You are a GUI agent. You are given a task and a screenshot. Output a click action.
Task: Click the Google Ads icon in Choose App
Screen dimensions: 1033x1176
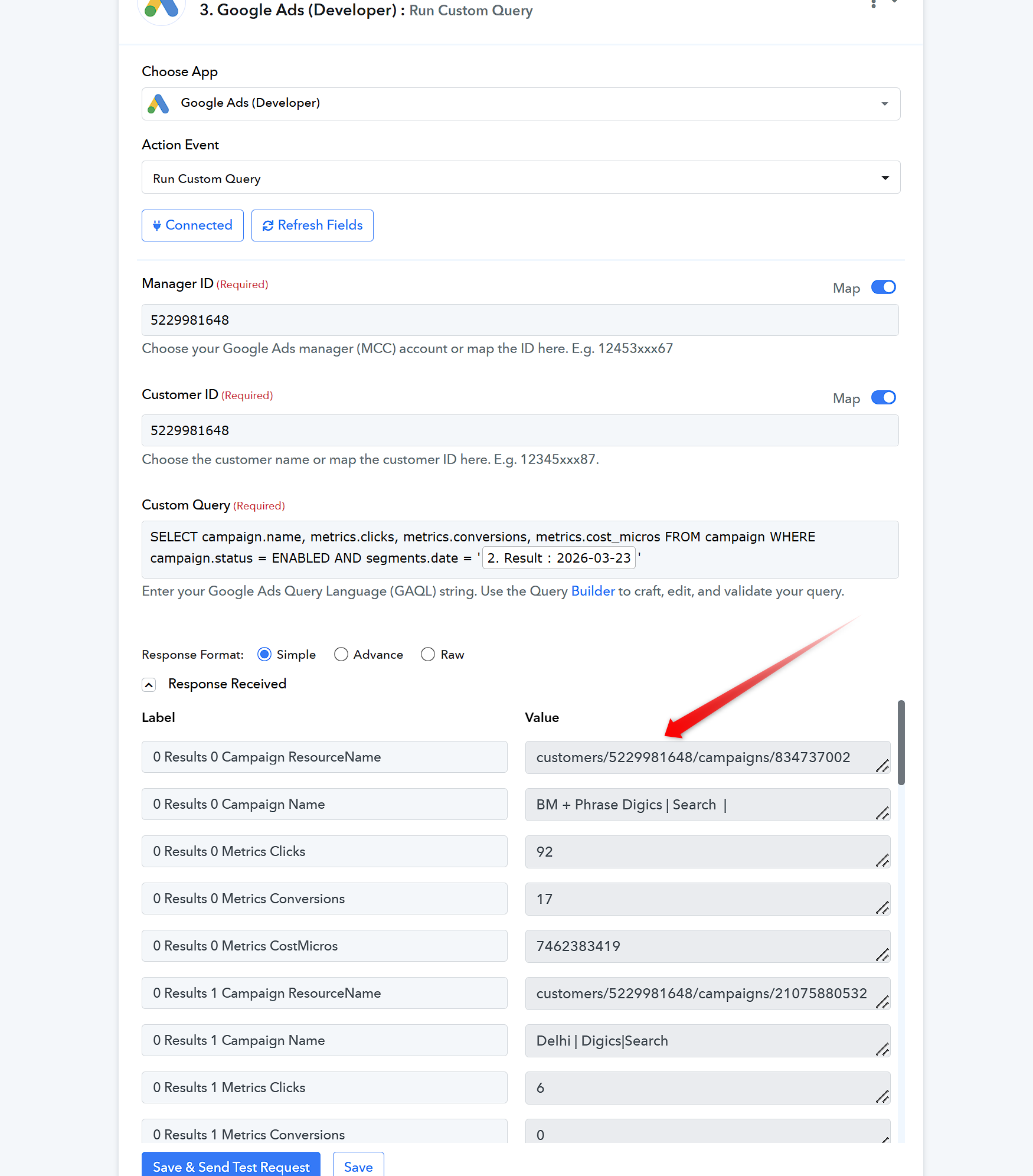point(159,104)
